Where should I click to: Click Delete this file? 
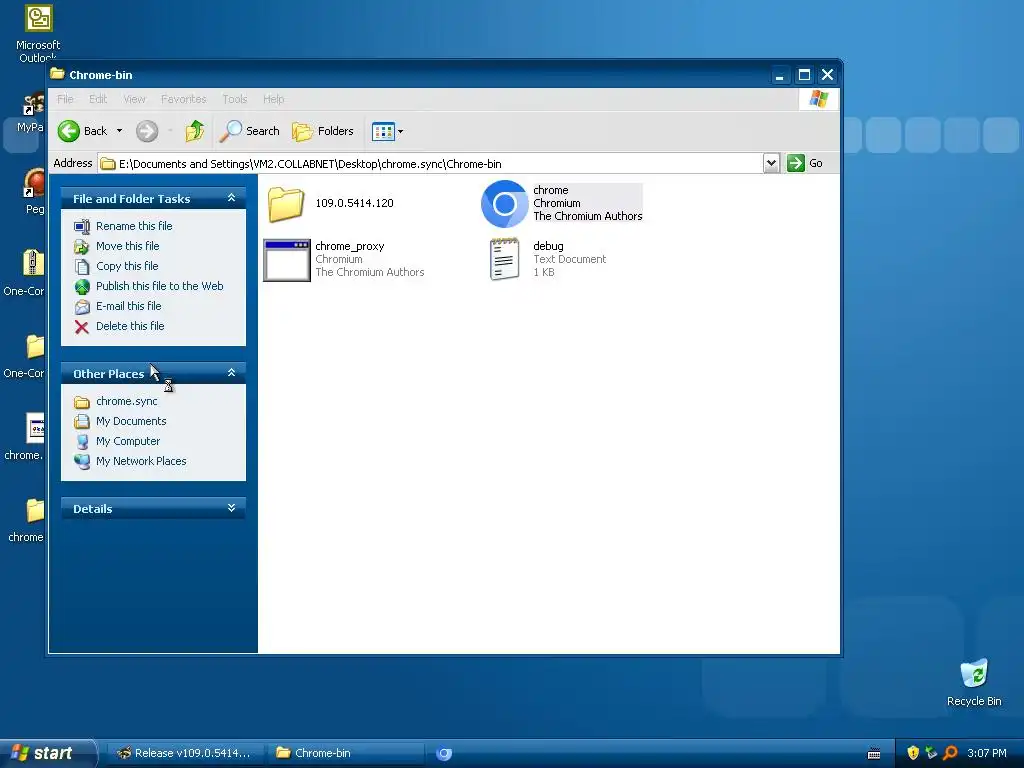pyautogui.click(x=130, y=326)
